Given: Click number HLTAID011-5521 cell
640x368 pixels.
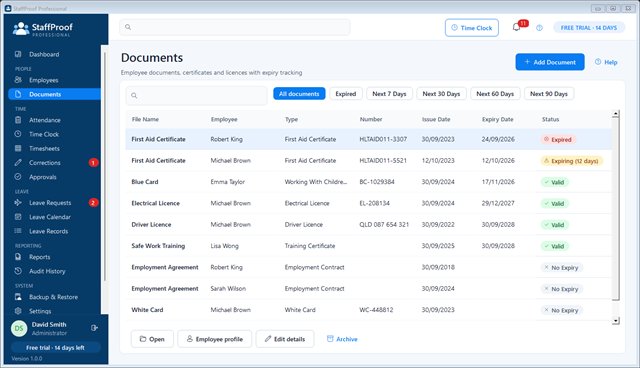Looking at the screenshot, I should [x=383, y=161].
